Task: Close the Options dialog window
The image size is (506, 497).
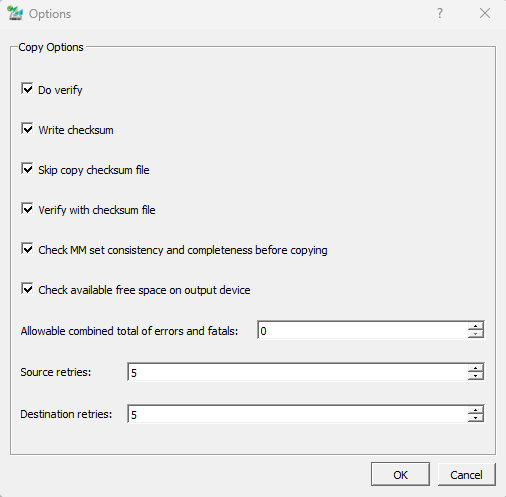Action: (485, 13)
